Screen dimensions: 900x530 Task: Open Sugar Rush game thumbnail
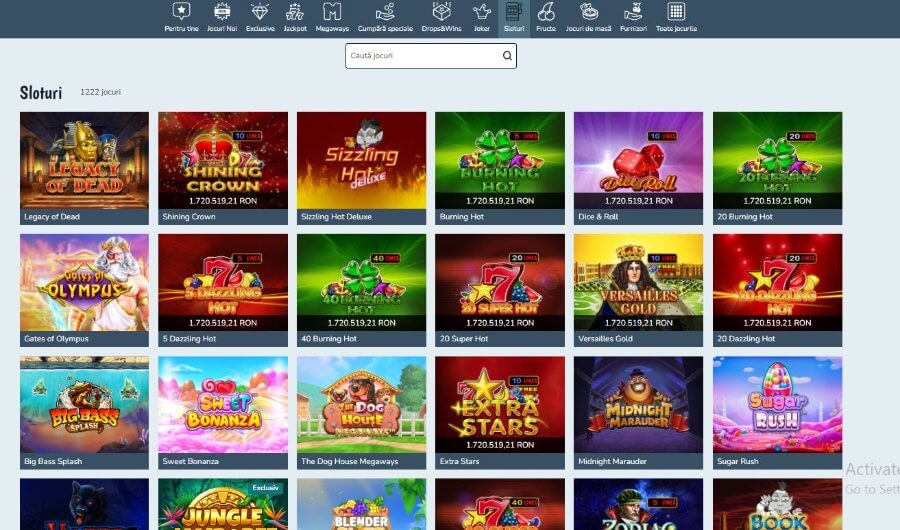pyautogui.click(x=777, y=404)
